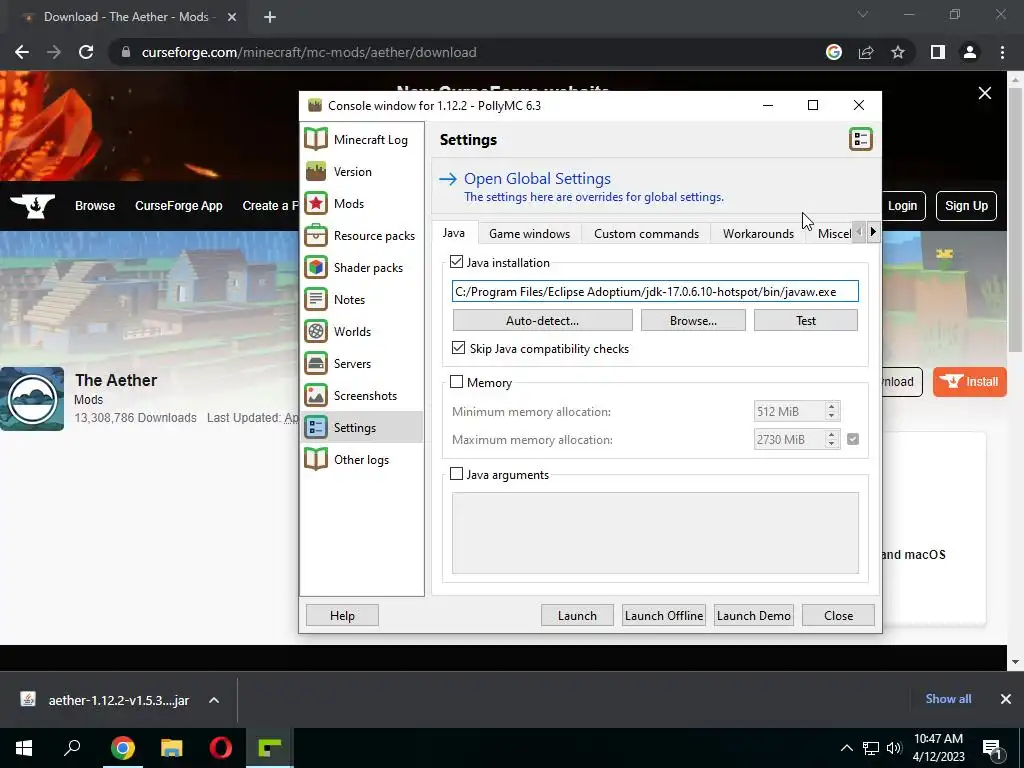
Task: Click The Aether mod thumbnail
Action: [x=32, y=398]
